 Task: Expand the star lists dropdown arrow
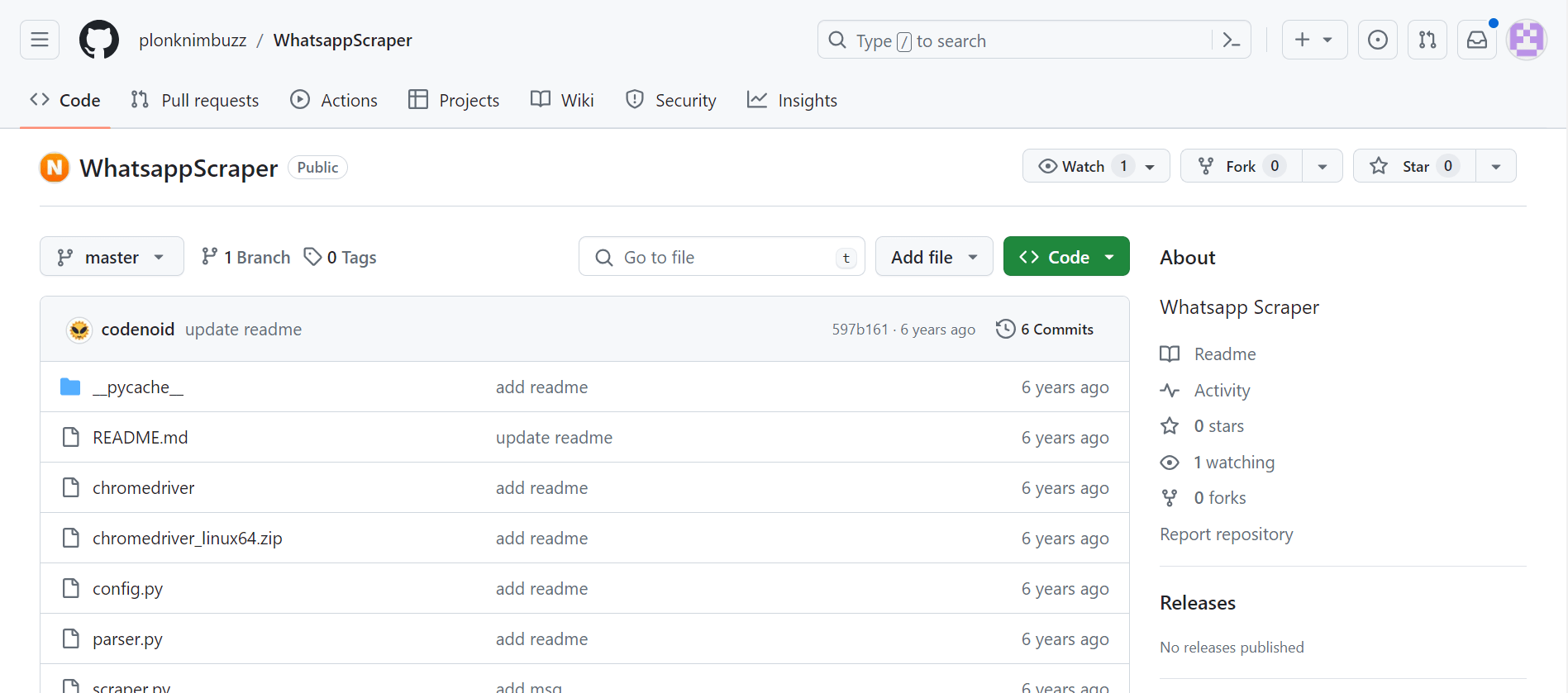[x=1496, y=166]
